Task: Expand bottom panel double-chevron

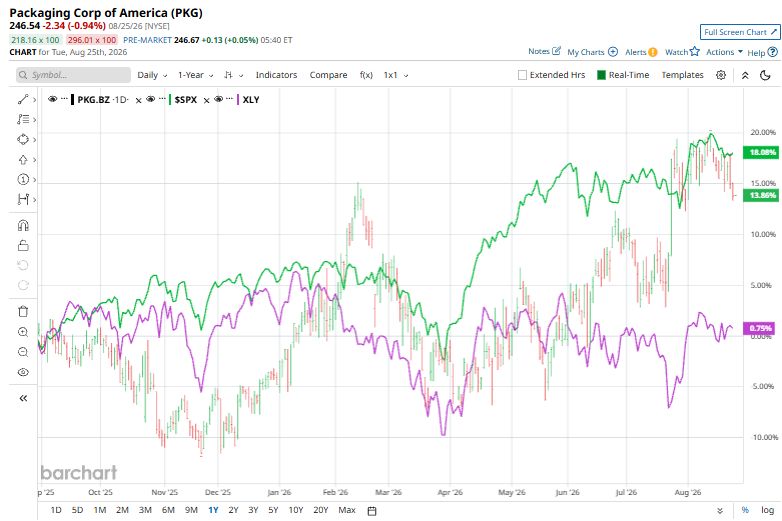Action: pyautogui.click(x=720, y=511)
